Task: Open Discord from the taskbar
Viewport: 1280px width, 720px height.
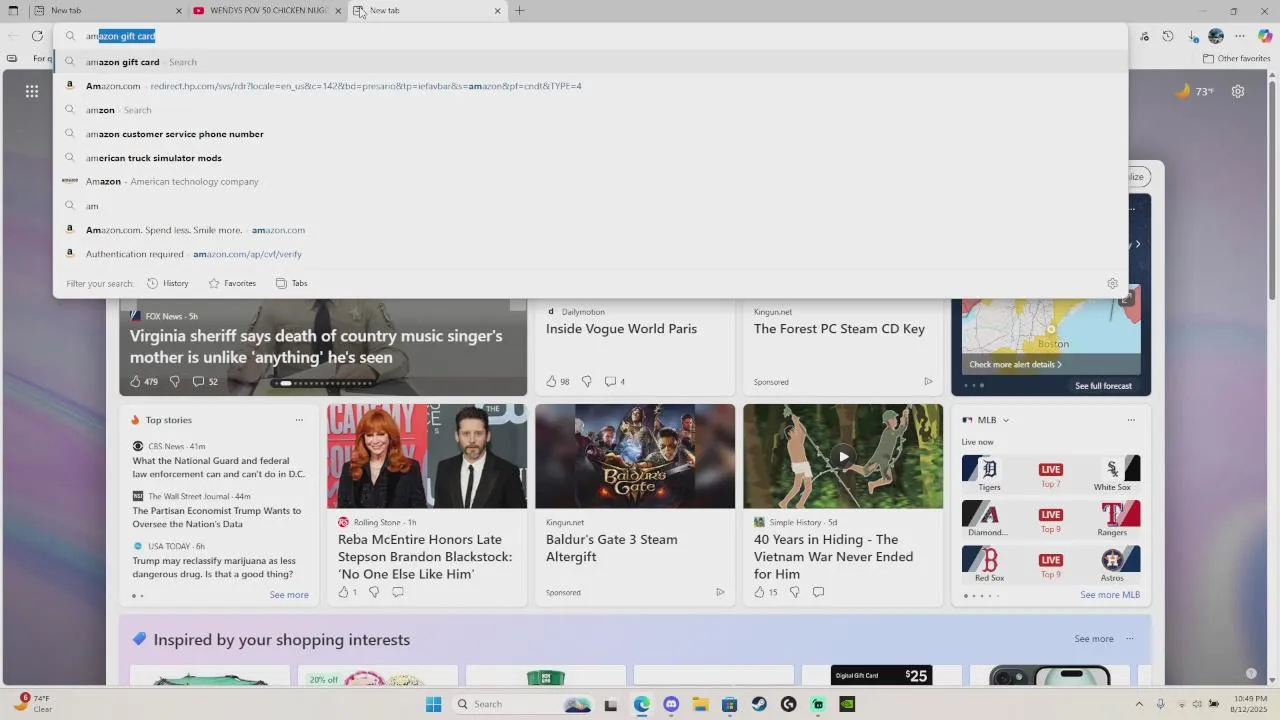Action: tap(671, 704)
